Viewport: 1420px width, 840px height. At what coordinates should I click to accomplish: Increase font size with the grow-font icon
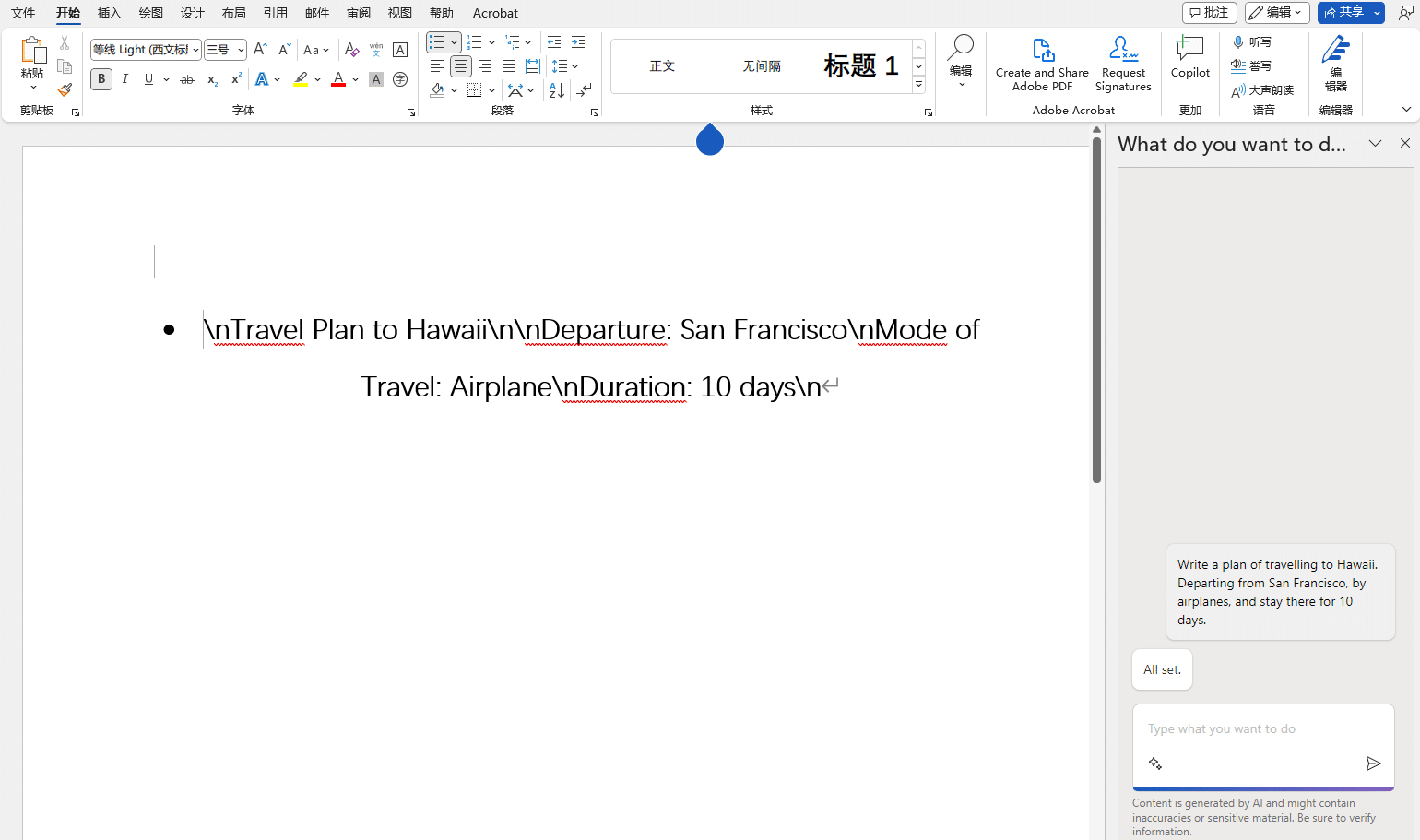(260, 50)
